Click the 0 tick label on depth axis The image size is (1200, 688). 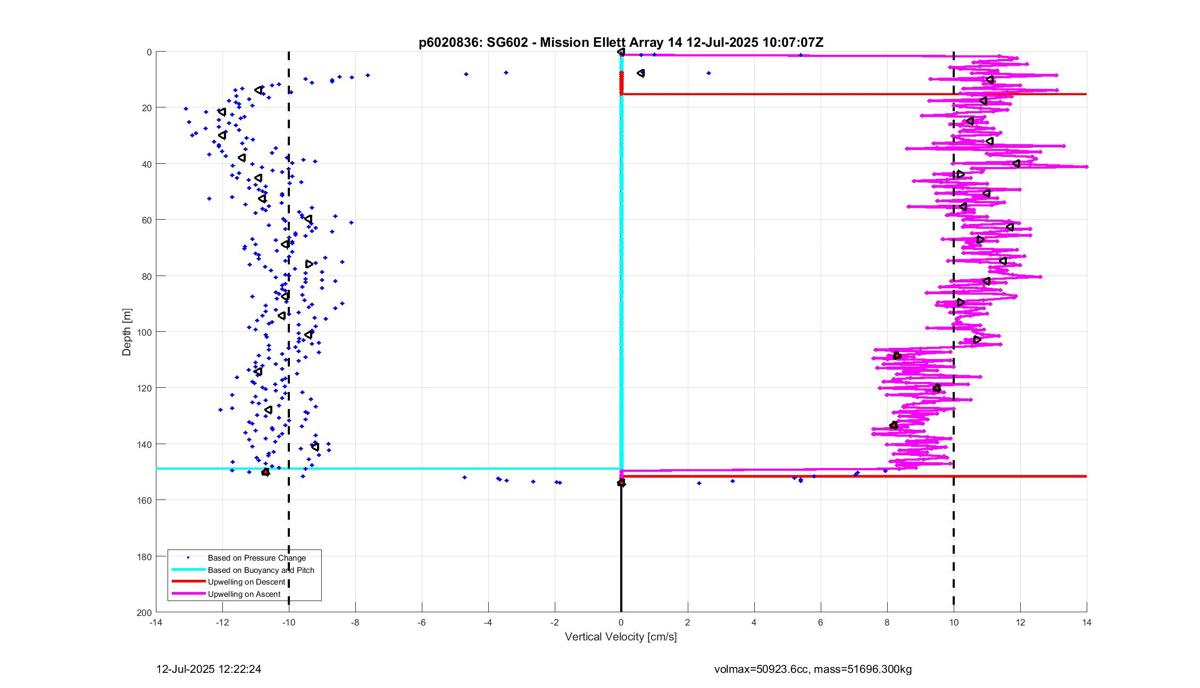coord(148,52)
